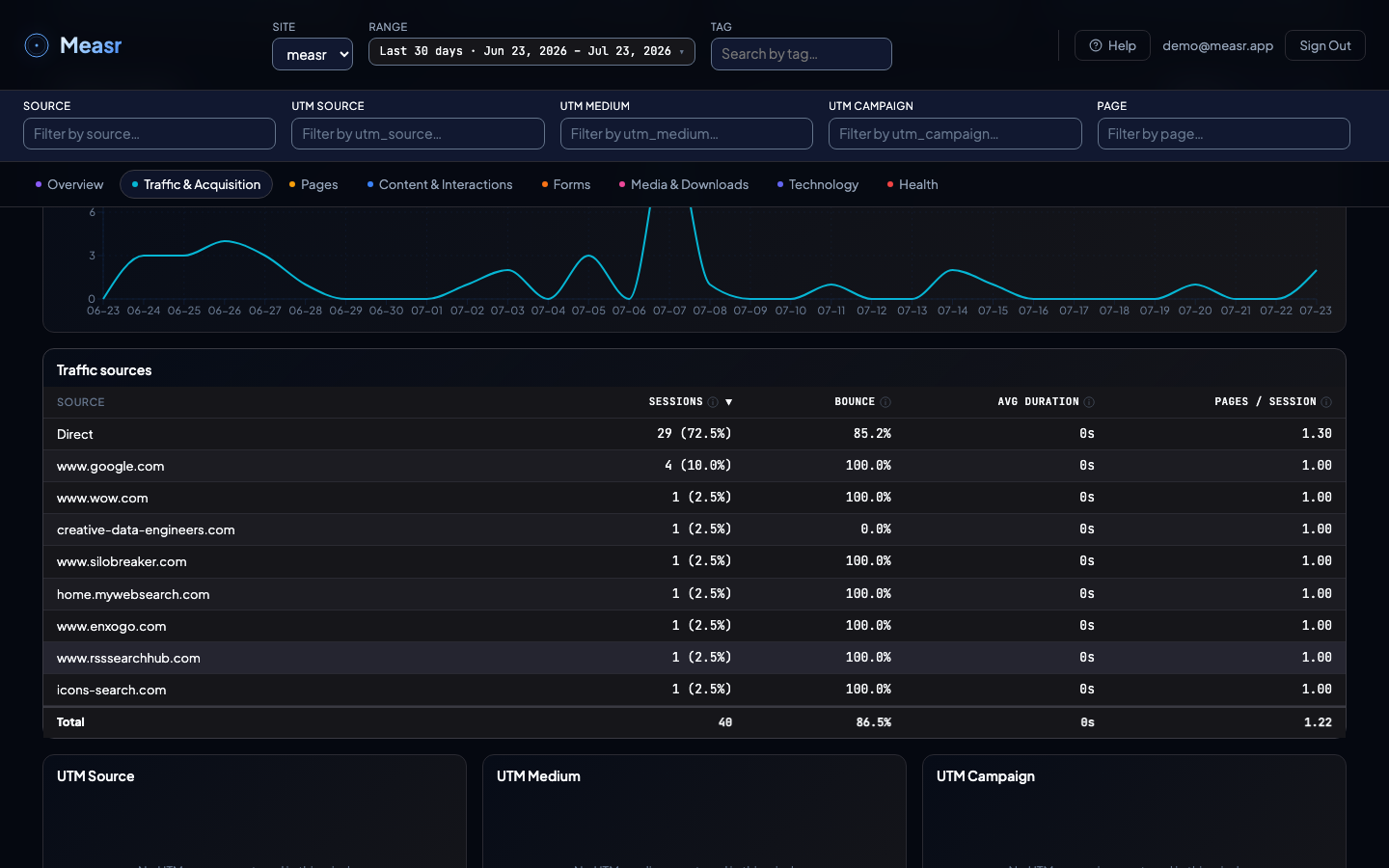Click the Sign Out button
Viewport: 1389px width, 868px height.
click(1324, 45)
